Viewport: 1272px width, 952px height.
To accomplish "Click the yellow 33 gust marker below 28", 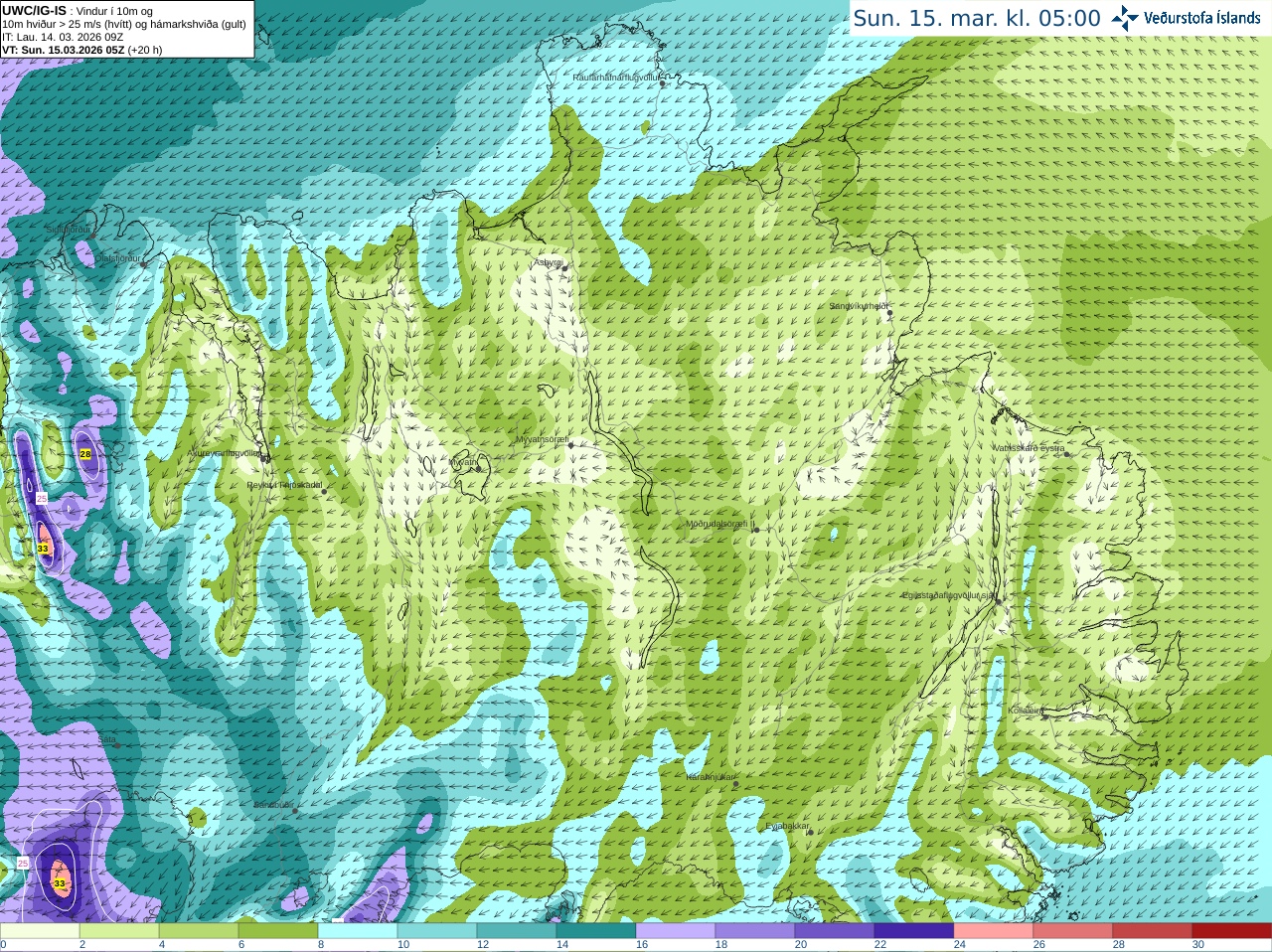I will pyautogui.click(x=43, y=549).
